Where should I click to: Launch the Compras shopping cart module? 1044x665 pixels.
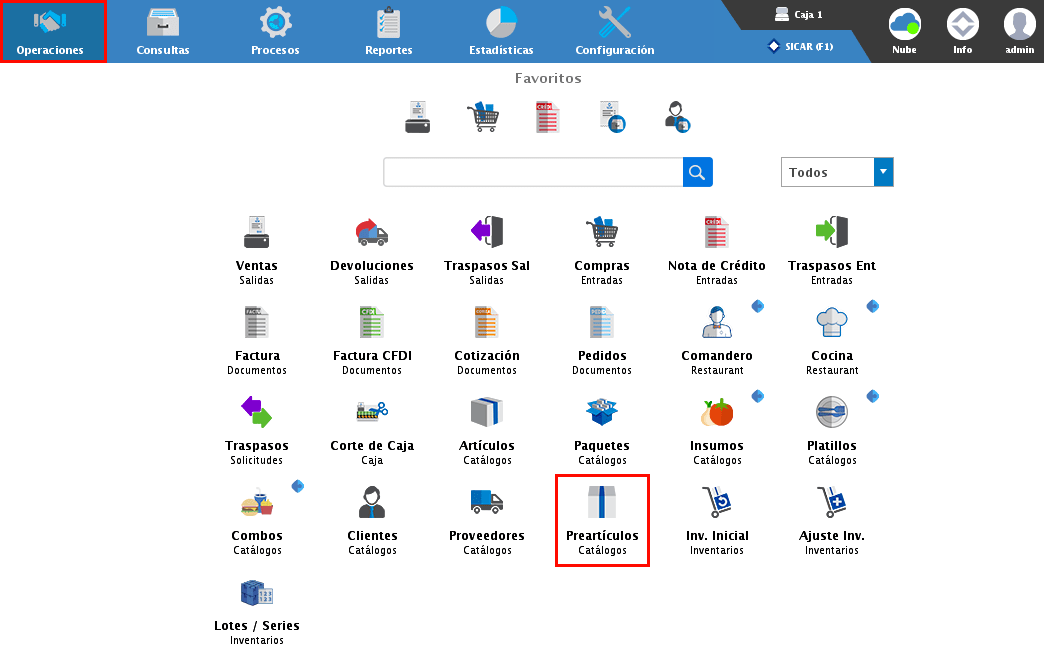[601, 234]
